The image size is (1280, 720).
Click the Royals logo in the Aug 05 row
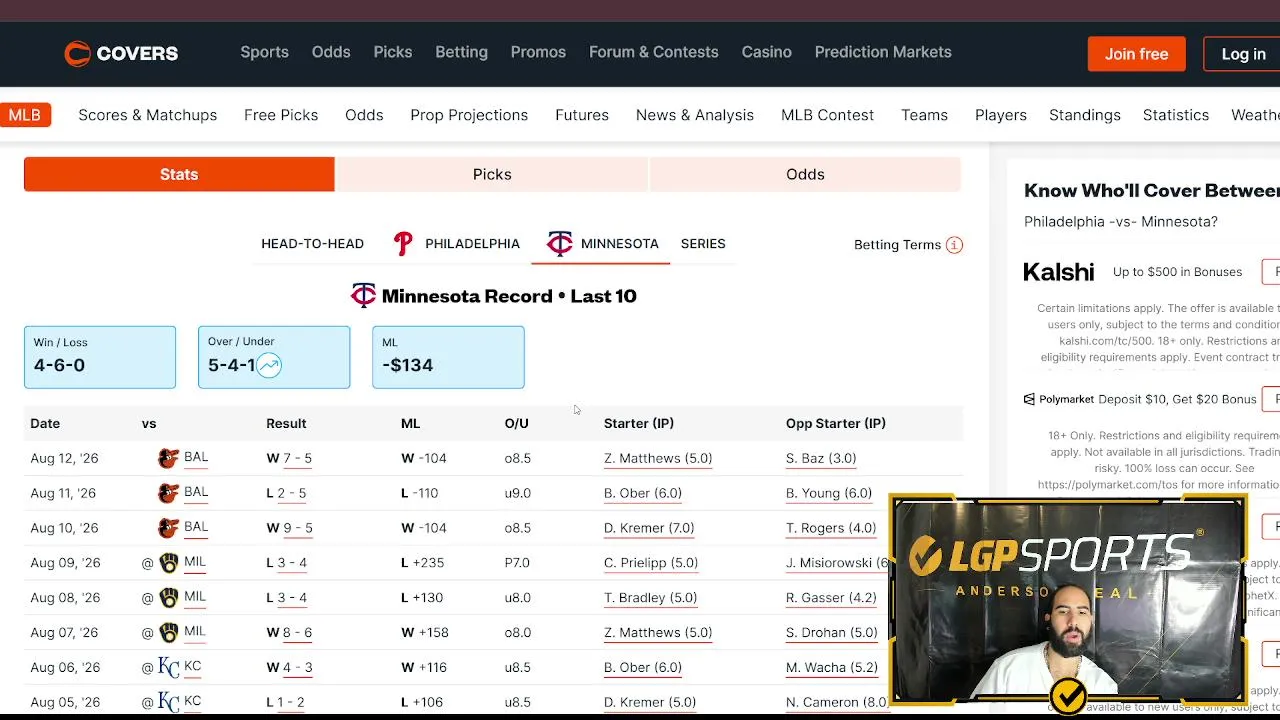[169, 702]
